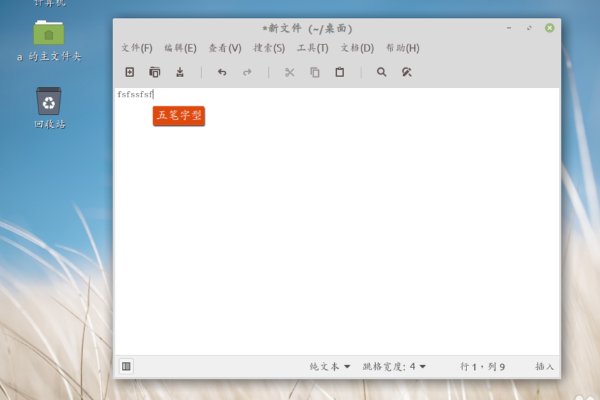Select the 回收站 desktop icon
This screenshot has width=600, height=400.
[49, 107]
